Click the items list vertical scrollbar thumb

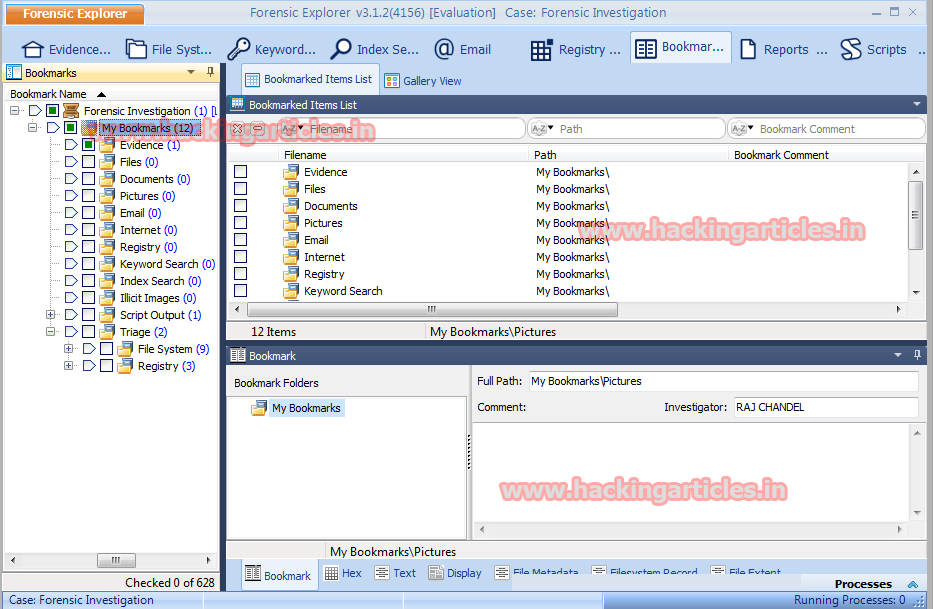click(915, 215)
